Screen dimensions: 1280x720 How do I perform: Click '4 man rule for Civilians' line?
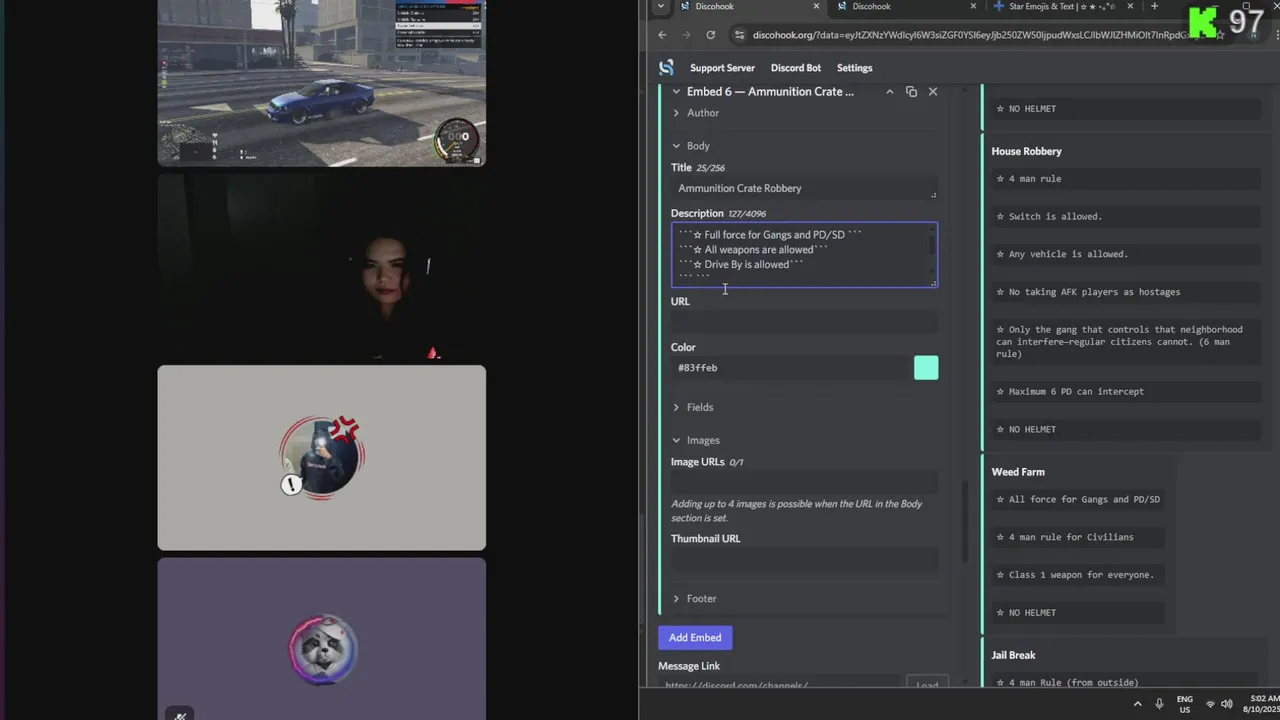pyautogui.click(x=1065, y=538)
